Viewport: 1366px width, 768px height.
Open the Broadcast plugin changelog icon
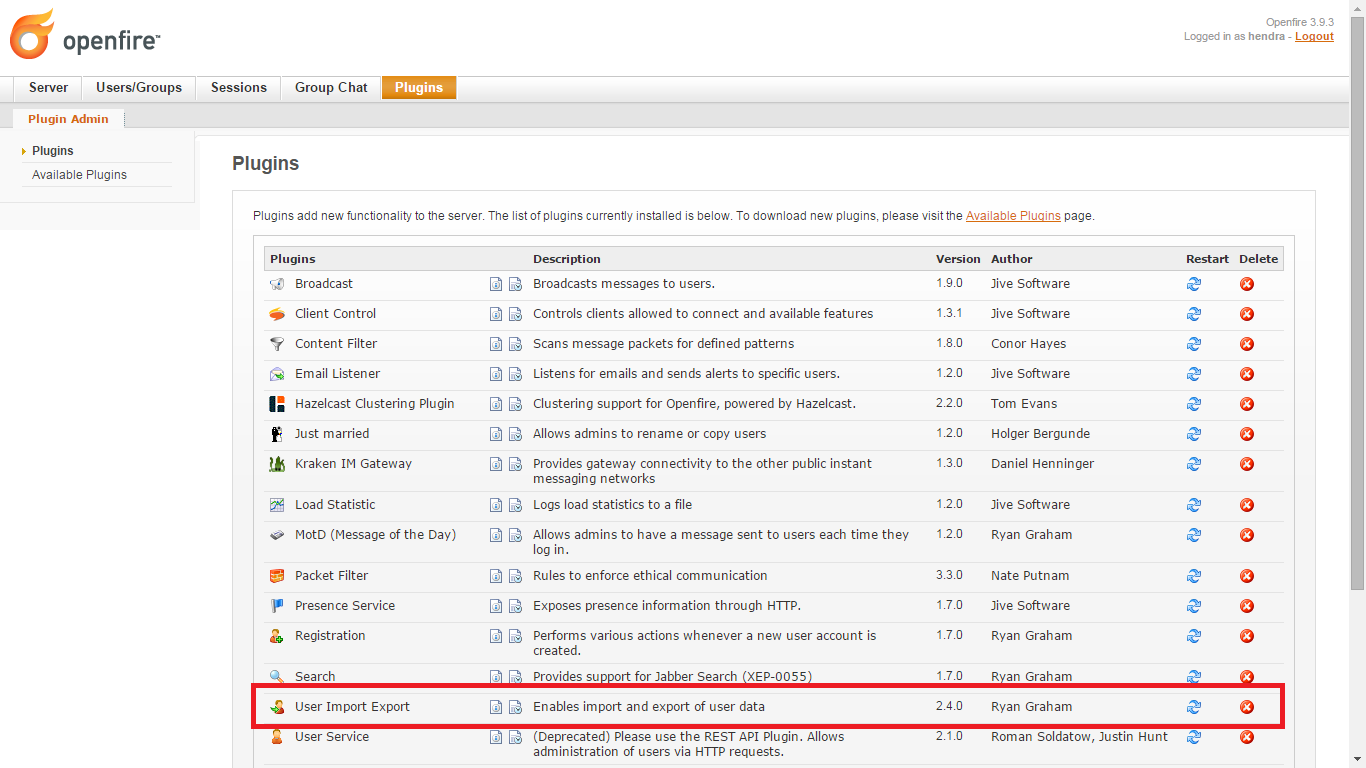click(516, 284)
